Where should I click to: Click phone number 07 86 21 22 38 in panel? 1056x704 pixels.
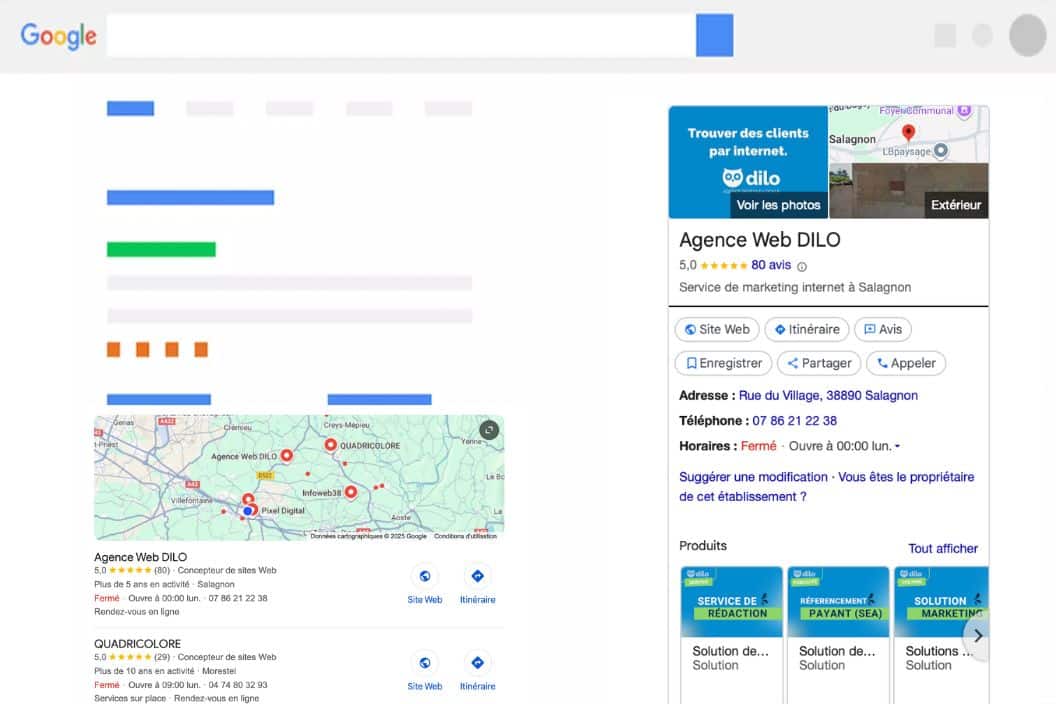coord(795,421)
